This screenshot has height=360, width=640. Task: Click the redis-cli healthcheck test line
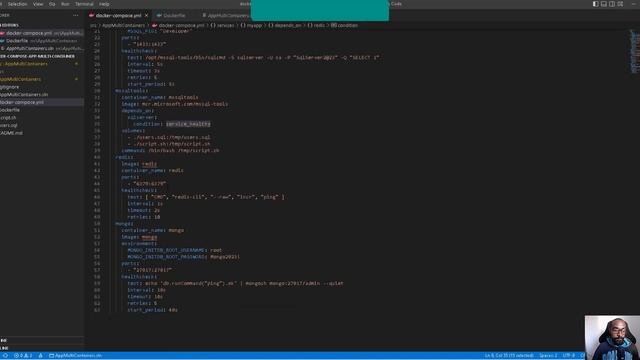[x=206, y=197]
